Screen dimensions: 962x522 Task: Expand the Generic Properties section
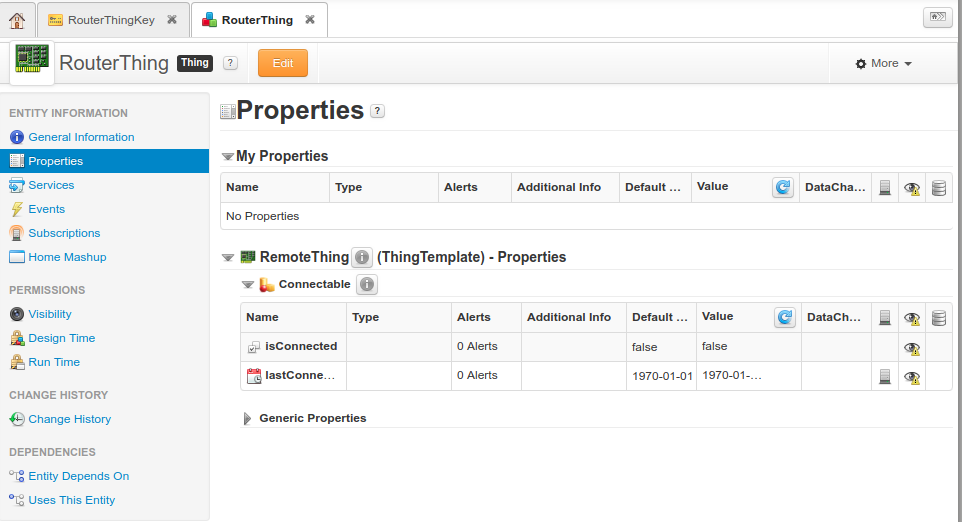247,418
